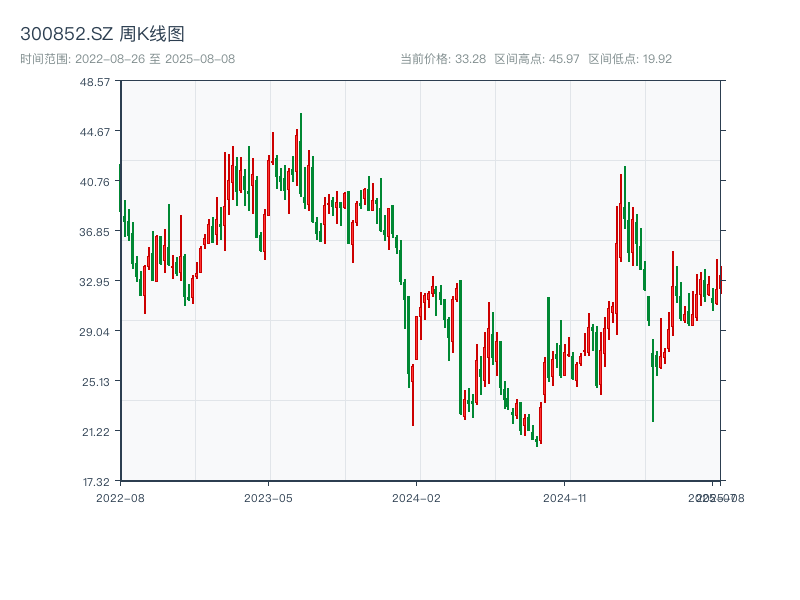Image resolution: width=800 pixels, height=600 pixels.
Task: Click the 36.85 y-axis tick label
Action: [x=95, y=231]
